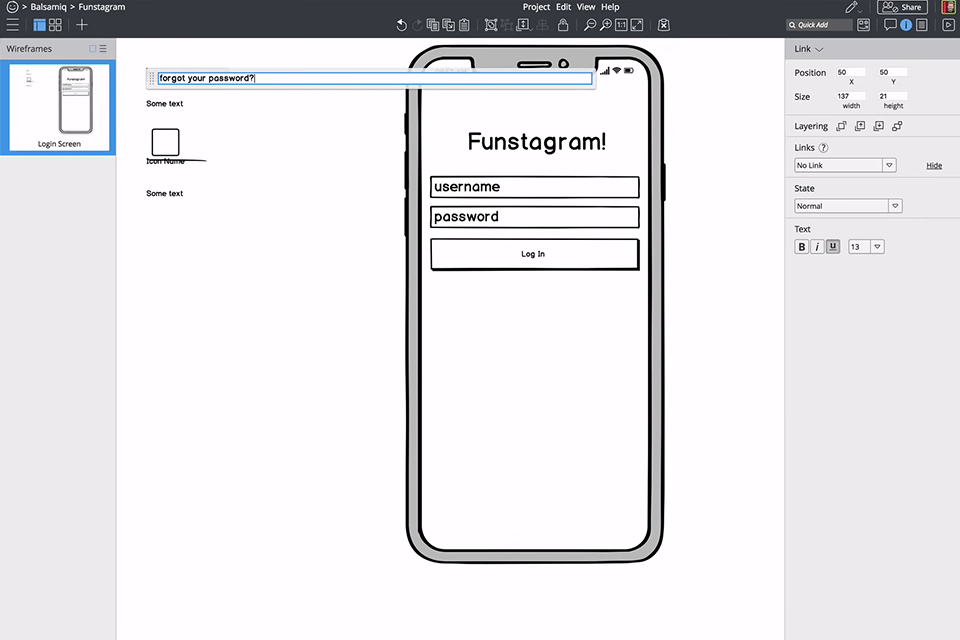960x640 pixels.
Task: Click the Balsamiq breadcrumb
Action: pos(48,7)
